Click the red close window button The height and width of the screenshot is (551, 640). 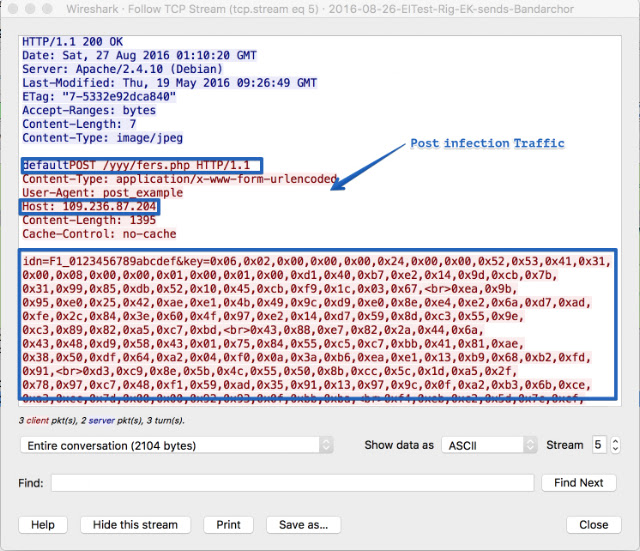click(x=13, y=9)
